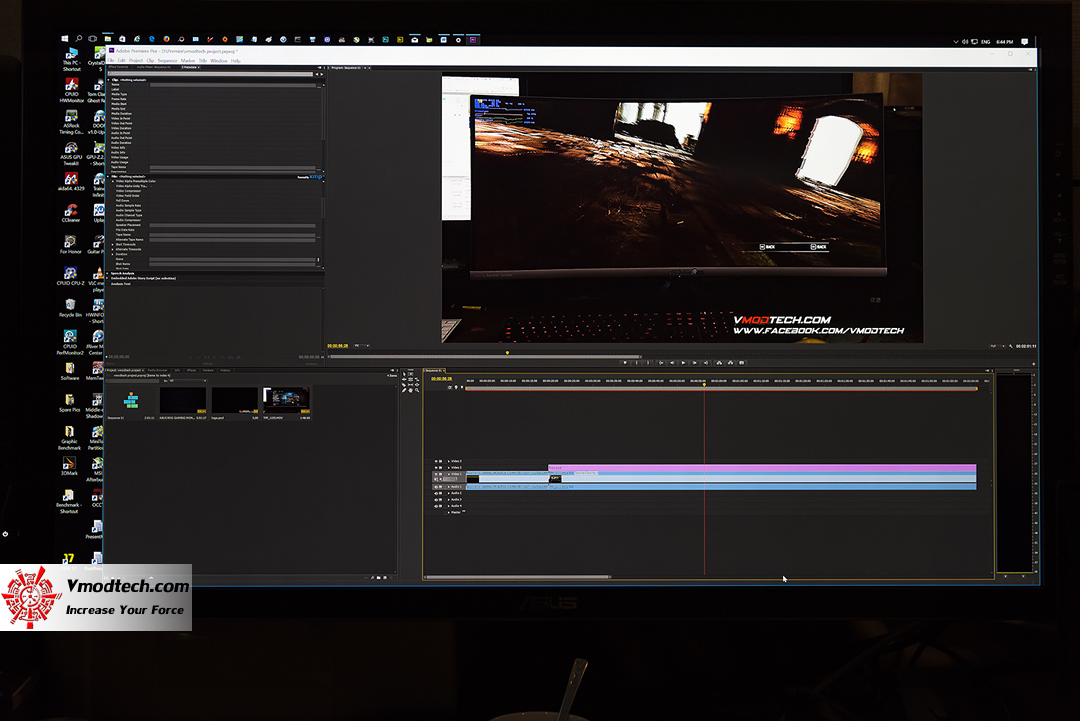Viewport: 1080px width, 721px height.
Task: Open the Windows Start menu
Action: click(x=64, y=39)
